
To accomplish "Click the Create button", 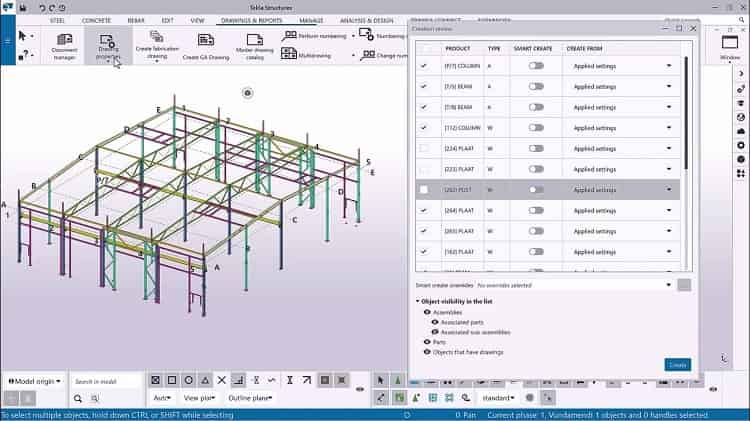I will pyautogui.click(x=677, y=365).
